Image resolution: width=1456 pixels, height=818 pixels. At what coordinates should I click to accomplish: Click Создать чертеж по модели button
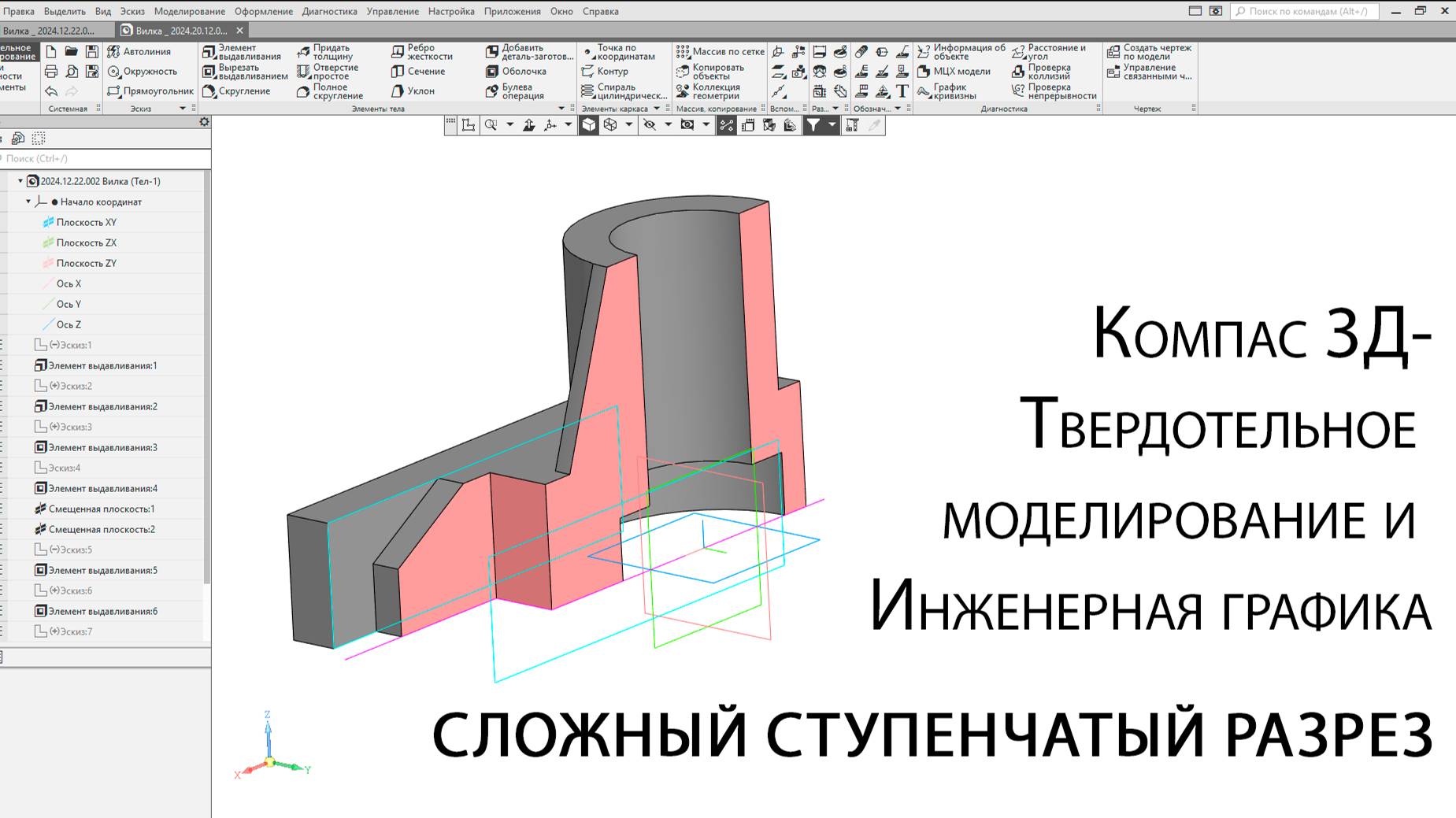1149,52
